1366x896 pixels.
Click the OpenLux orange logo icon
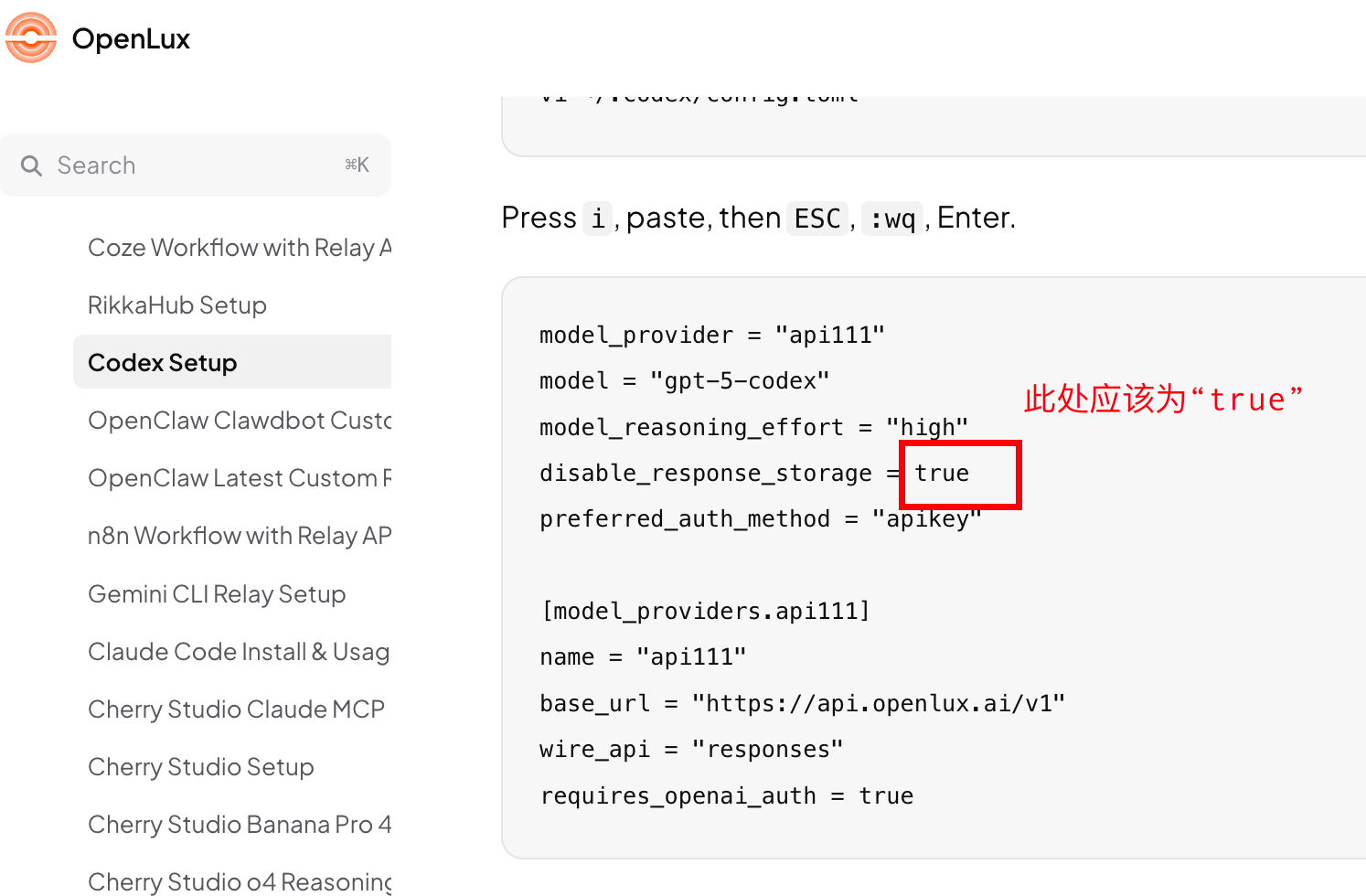(x=31, y=38)
